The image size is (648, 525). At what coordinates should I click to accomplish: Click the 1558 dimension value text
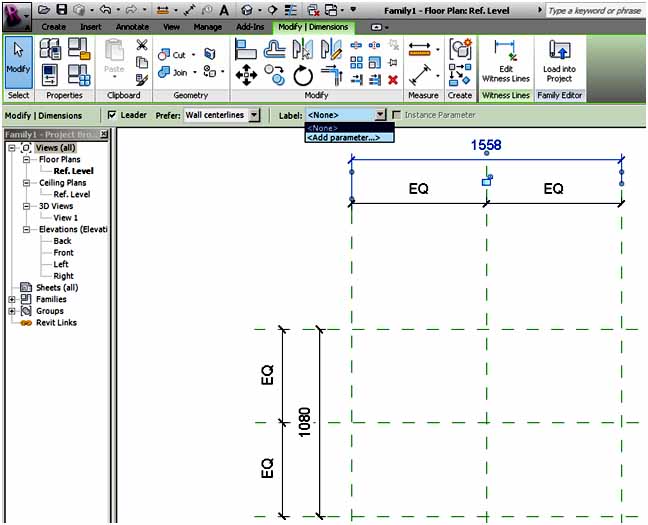486,145
